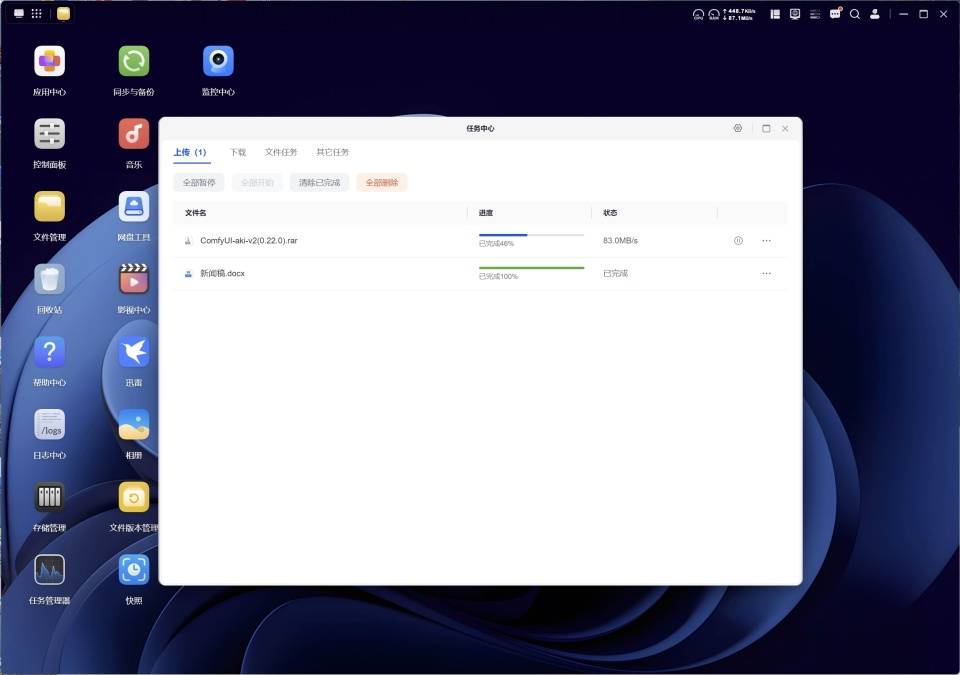Open the message notifications chat icon
Image resolution: width=960 pixels, height=675 pixels.
click(835, 13)
